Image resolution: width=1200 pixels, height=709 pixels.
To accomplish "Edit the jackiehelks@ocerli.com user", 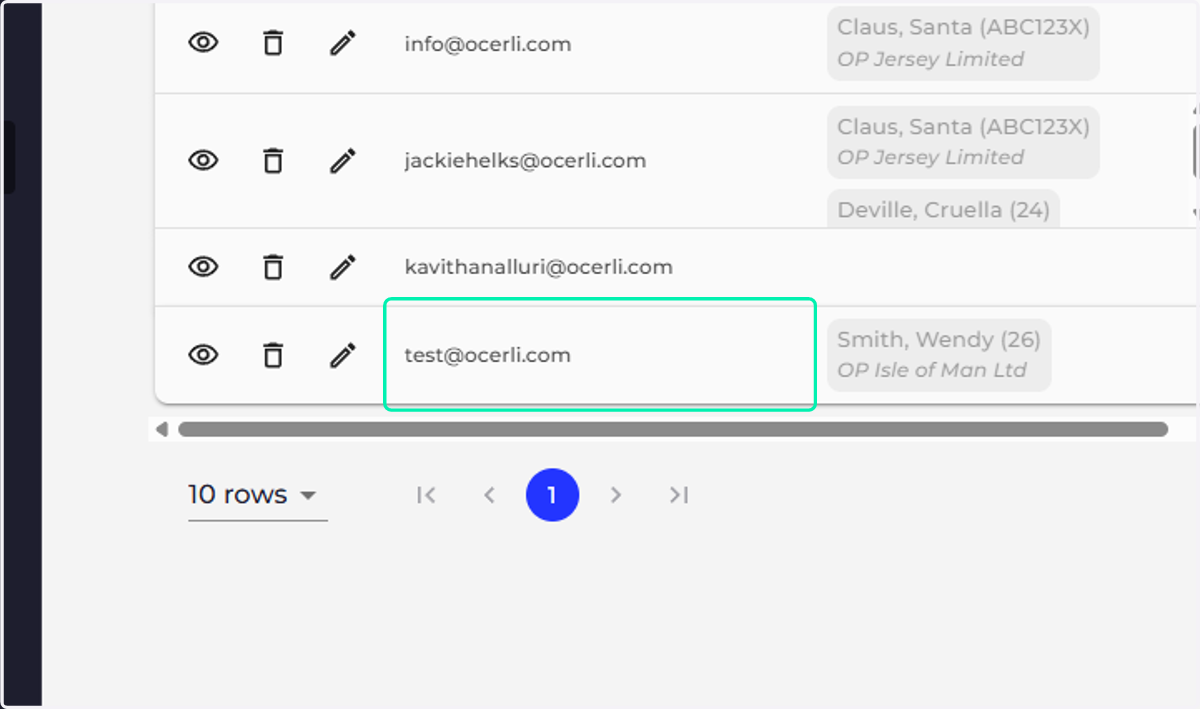I will coord(343,160).
